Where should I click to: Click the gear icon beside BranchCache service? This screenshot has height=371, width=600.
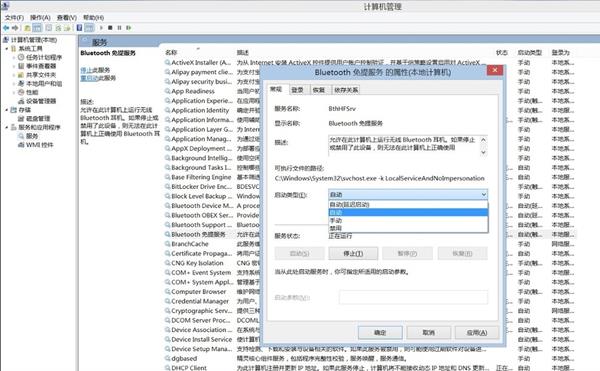coord(168,244)
